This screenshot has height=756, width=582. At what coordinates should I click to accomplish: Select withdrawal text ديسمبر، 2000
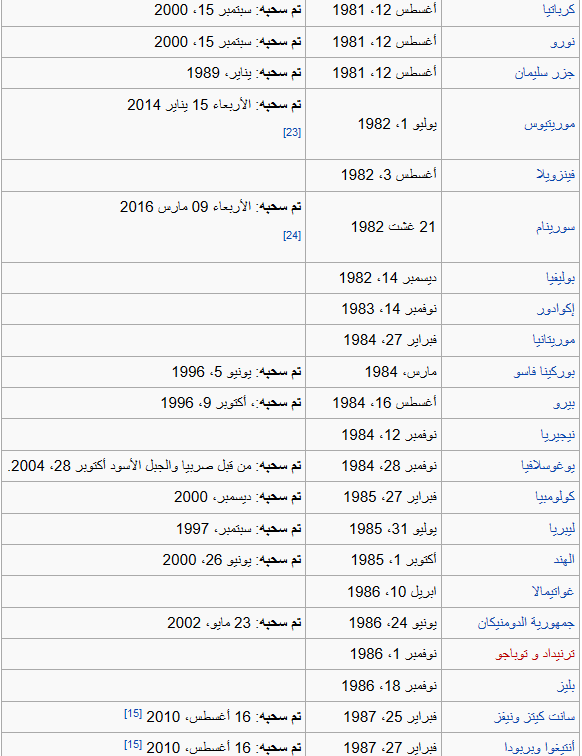click(213, 497)
